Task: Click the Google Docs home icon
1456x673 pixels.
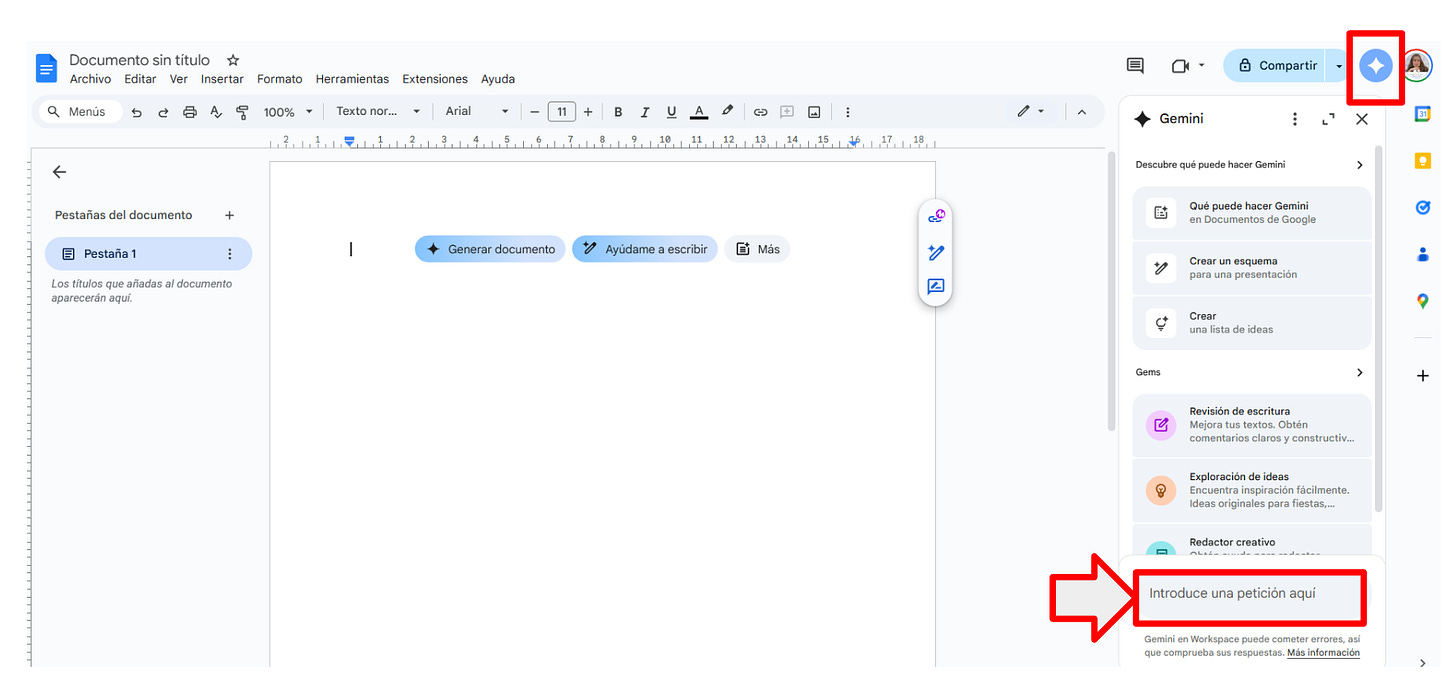Action: pyautogui.click(x=47, y=68)
